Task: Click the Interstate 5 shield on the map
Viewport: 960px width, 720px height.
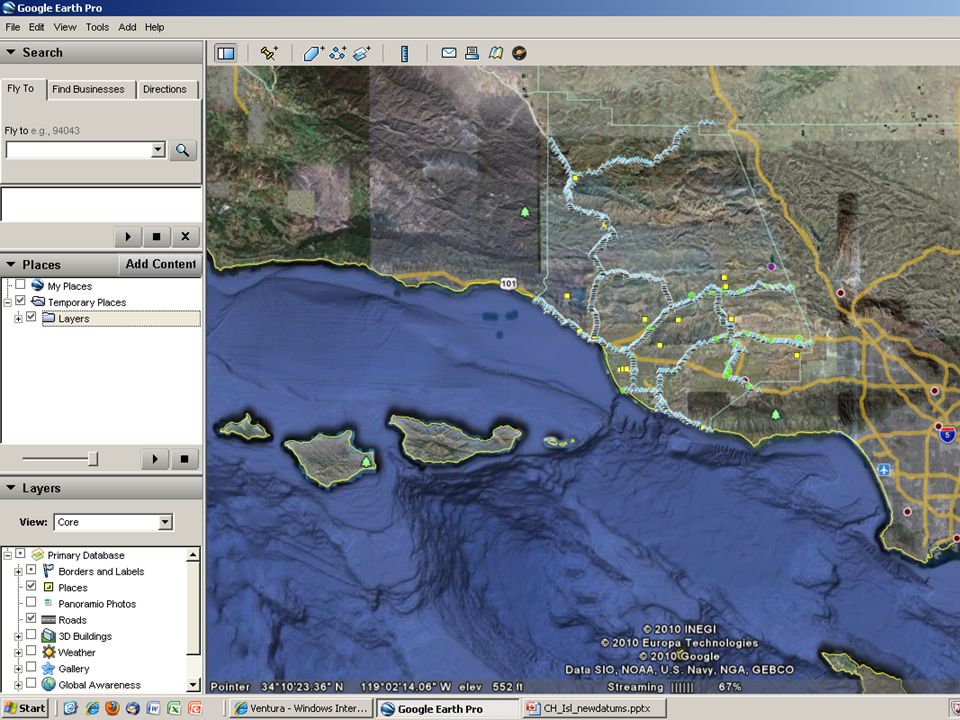Action: [x=947, y=434]
